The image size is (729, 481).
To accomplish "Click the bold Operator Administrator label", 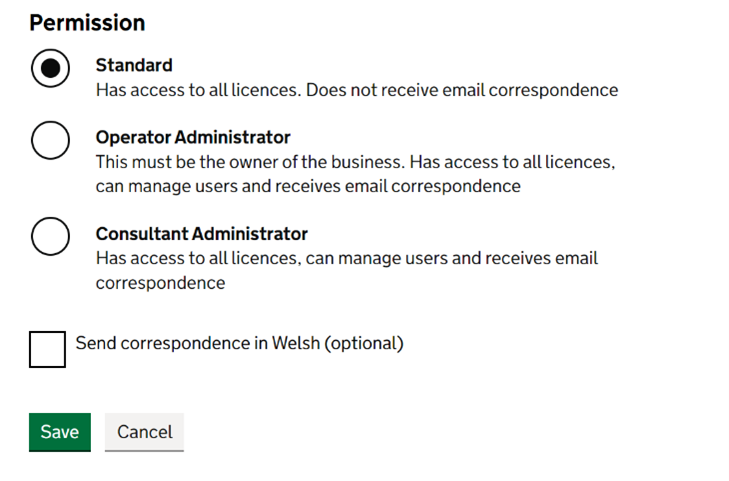I will (193, 137).
